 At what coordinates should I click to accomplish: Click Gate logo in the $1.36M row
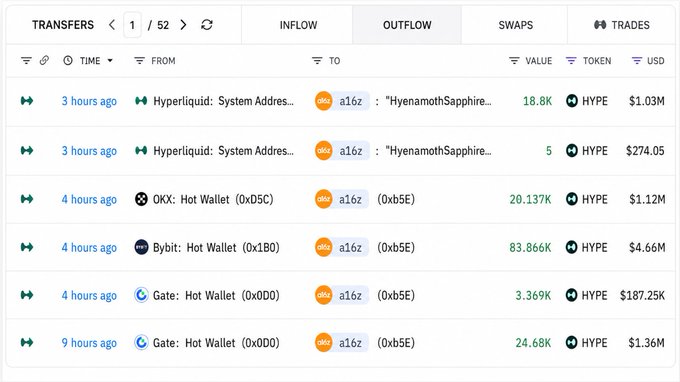[141, 343]
